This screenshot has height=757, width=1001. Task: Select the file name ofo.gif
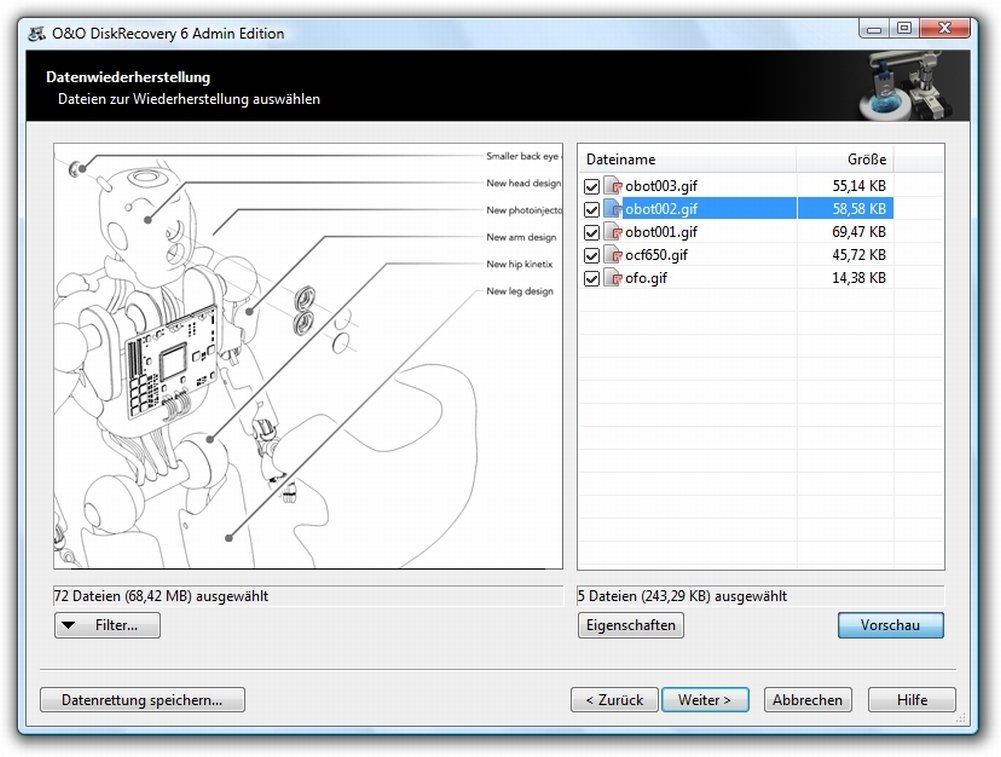pos(646,278)
